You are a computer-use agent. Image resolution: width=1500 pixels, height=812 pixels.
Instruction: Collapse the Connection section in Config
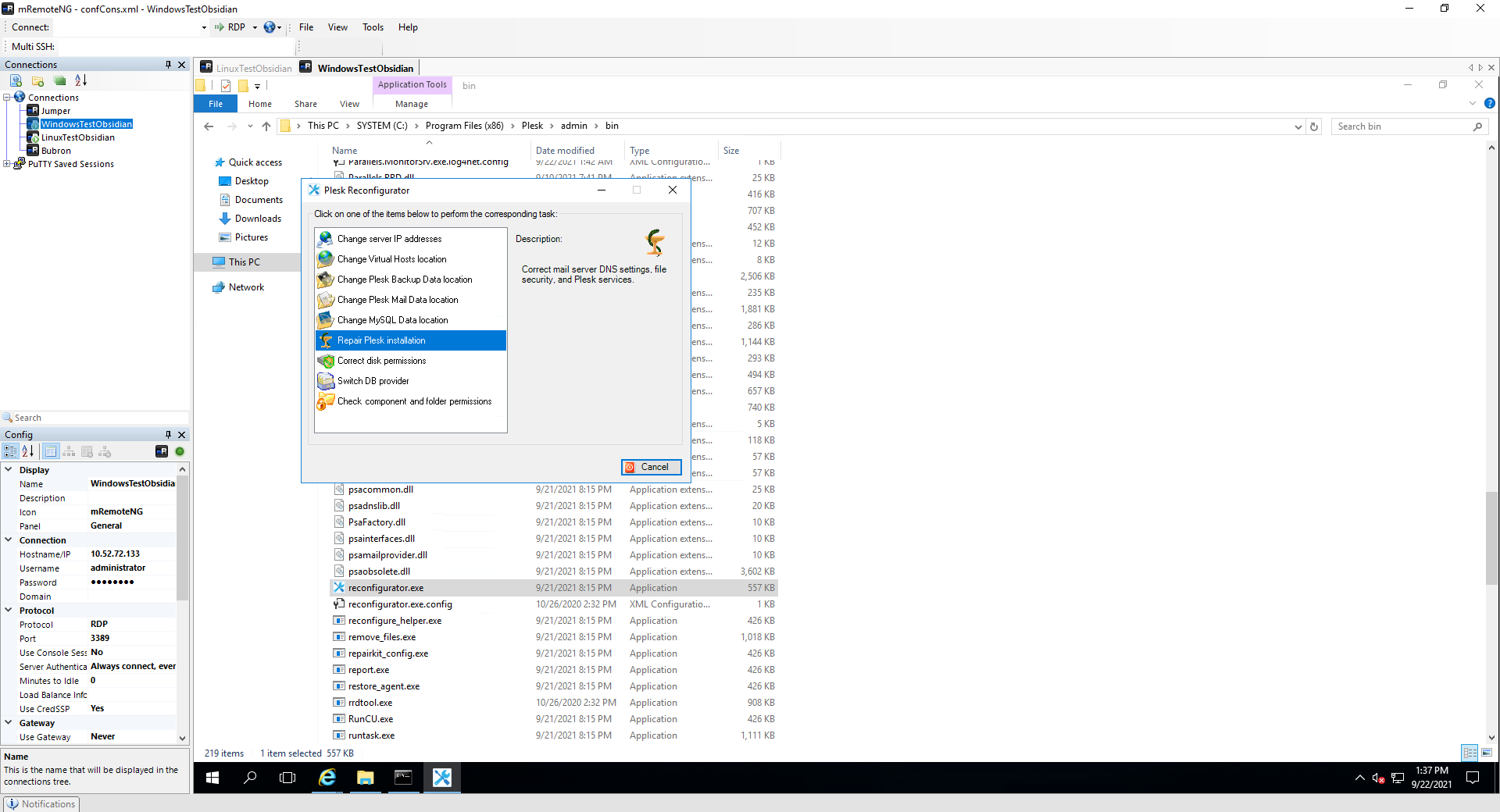pyautogui.click(x=9, y=540)
